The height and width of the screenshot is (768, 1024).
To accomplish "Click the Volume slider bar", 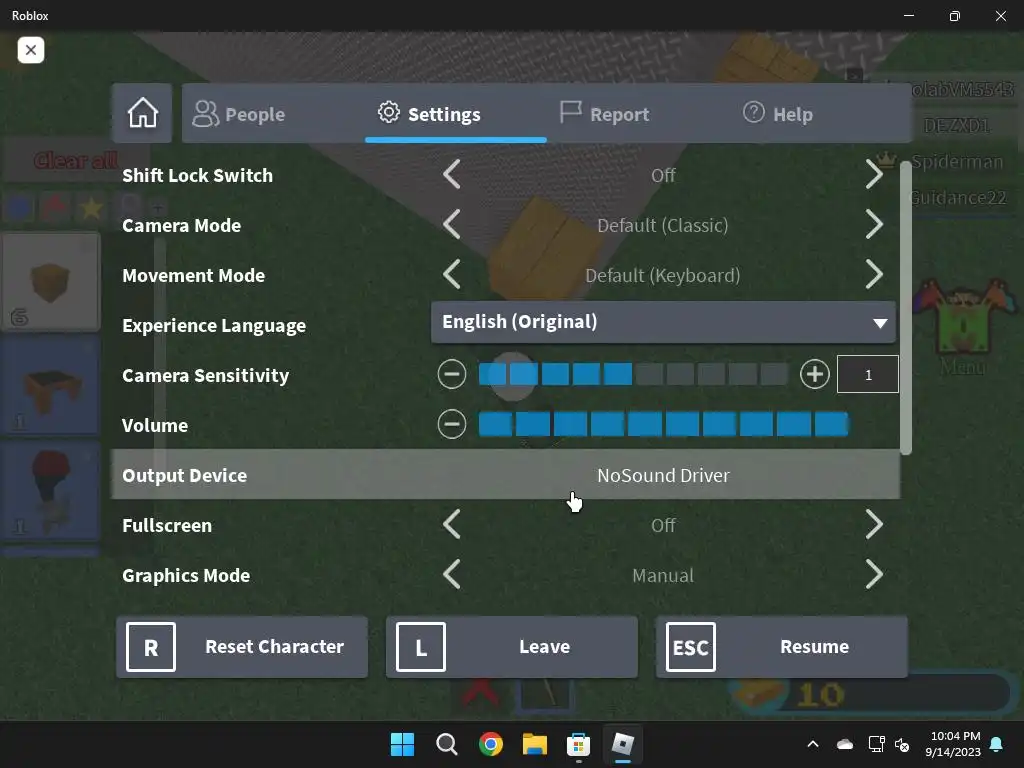I will (663, 424).
